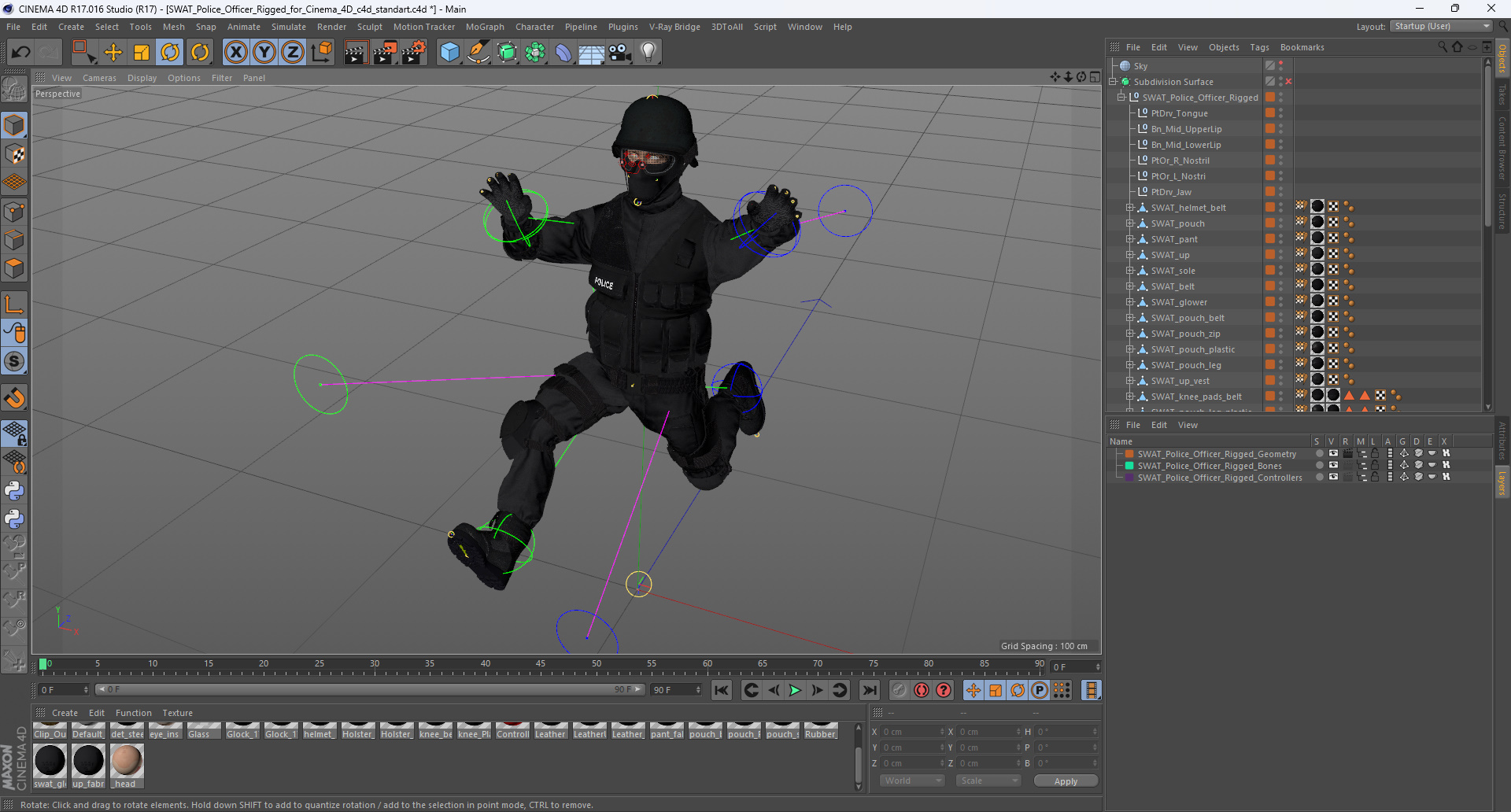Toggle Y-axis lock icon

264,53
